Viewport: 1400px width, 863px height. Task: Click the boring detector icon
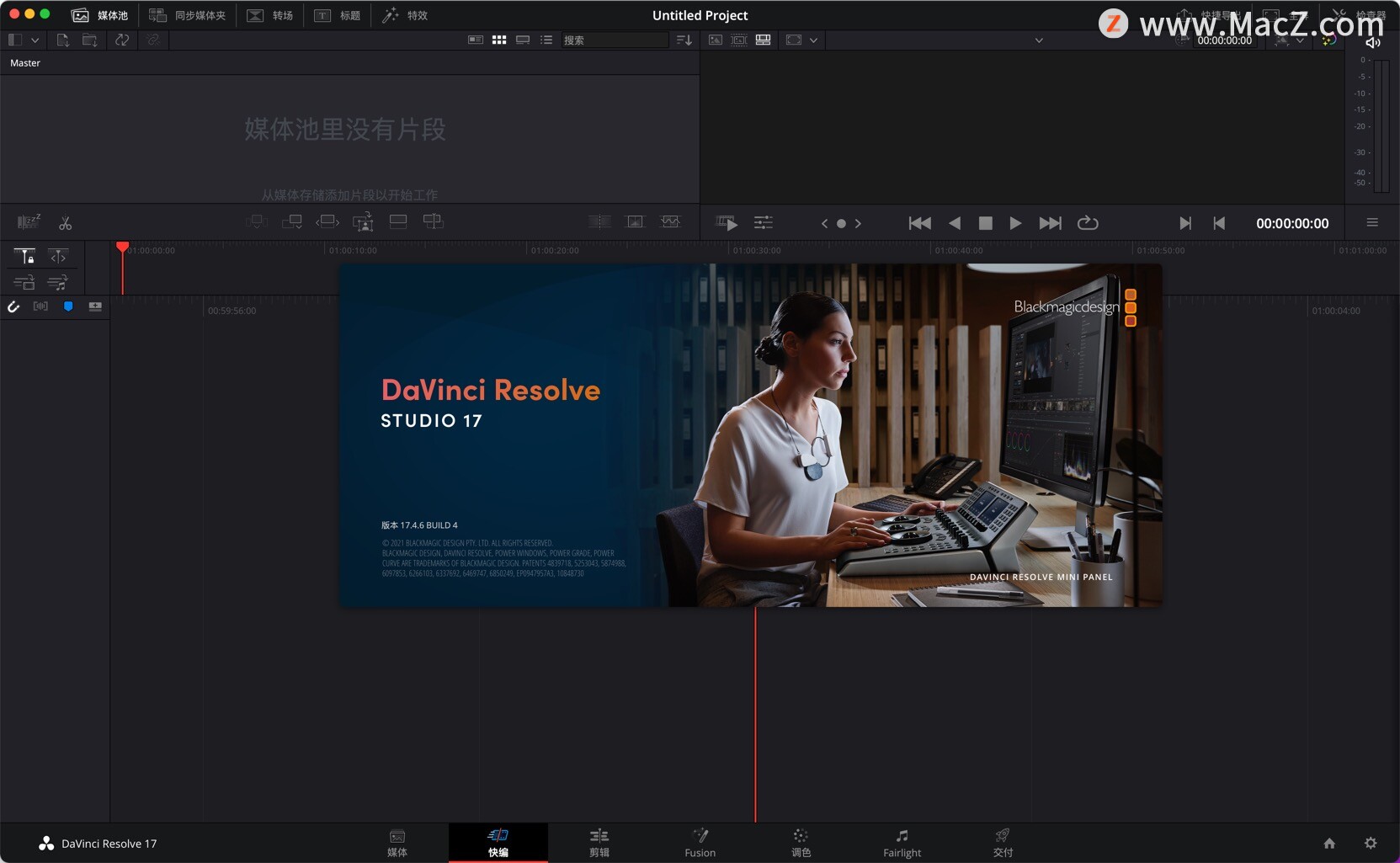(29, 221)
